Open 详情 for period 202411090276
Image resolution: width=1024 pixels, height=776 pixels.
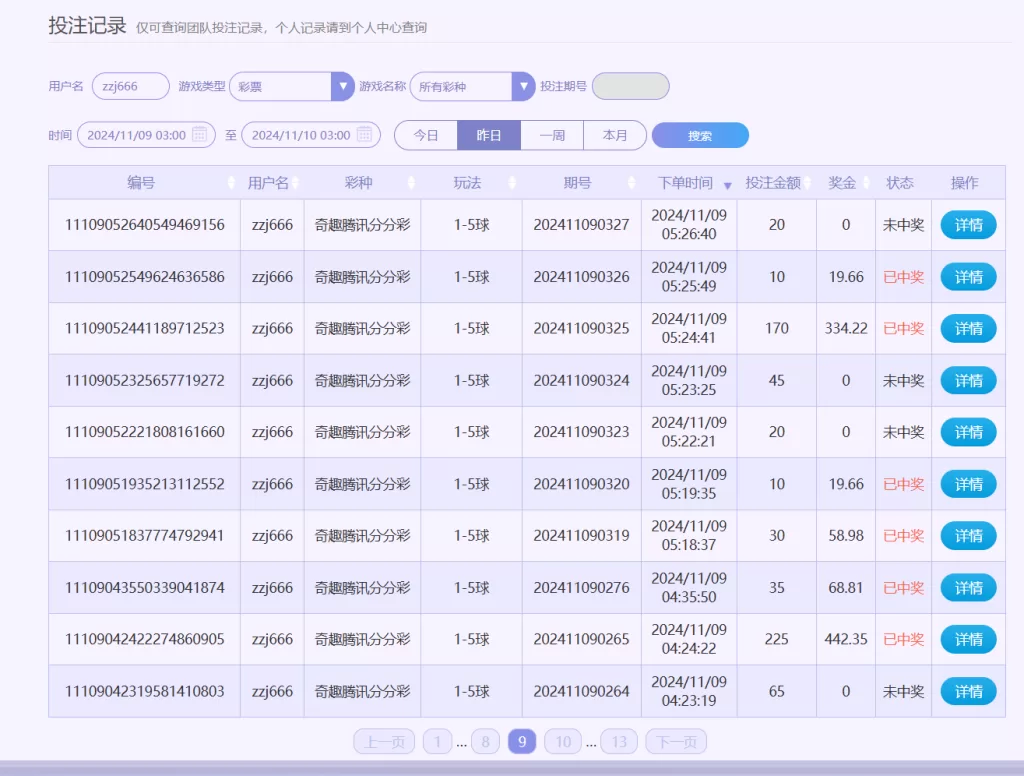[x=968, y=588]
